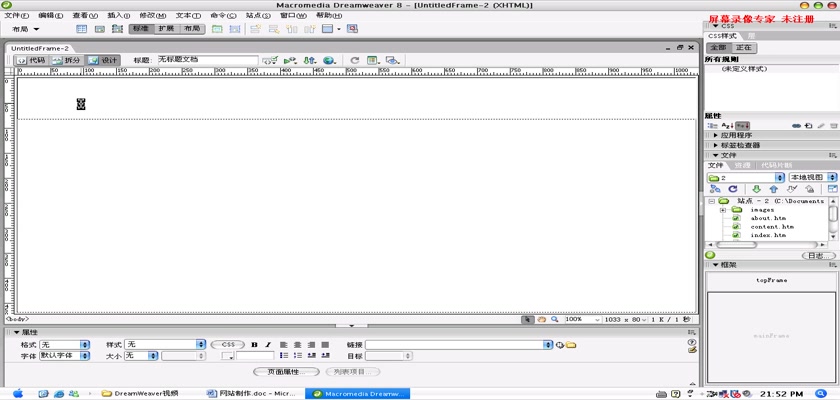The width and height of the screenshot is (840, 400).
Task: Click the attach style sheet link icon
Action: (796, 125)
